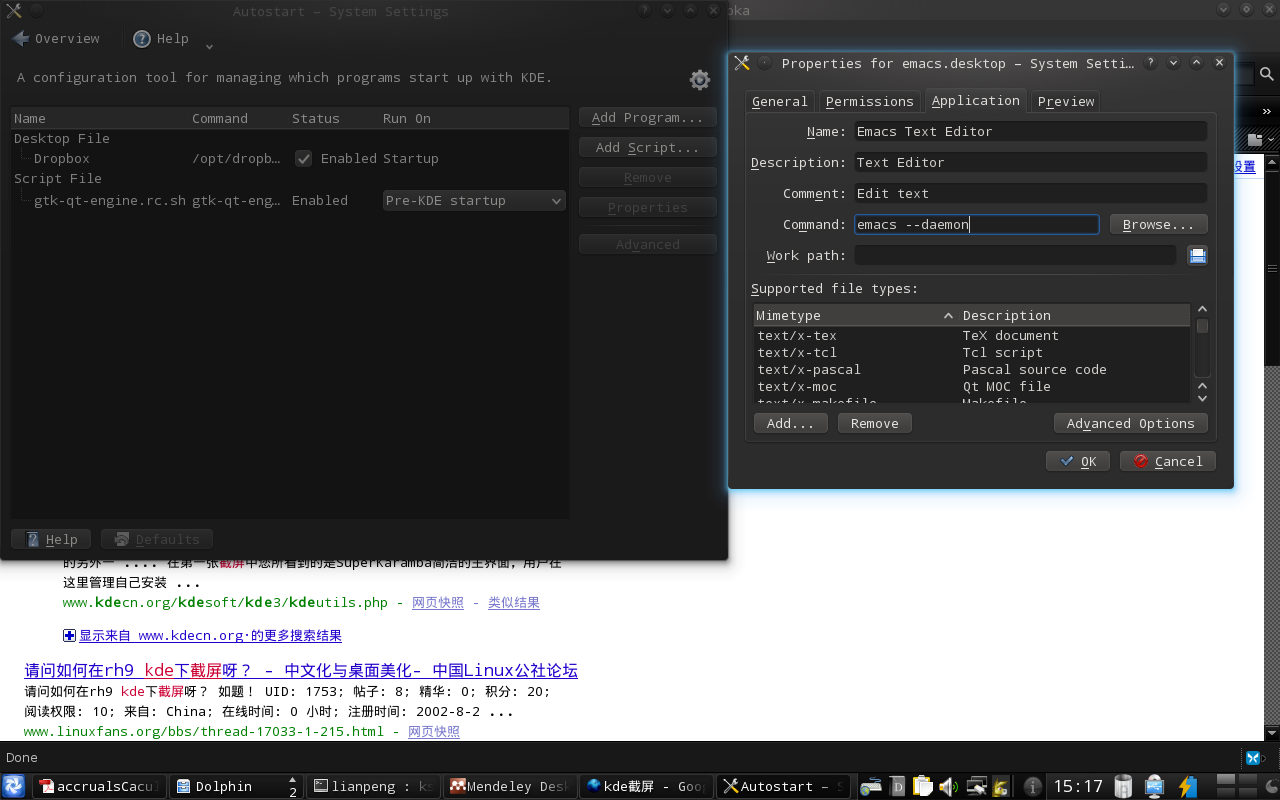This screenshot has width=1280, height=800.
Task: Select the text/x-pascal mimetype row
Action: (x=972, y=370)
